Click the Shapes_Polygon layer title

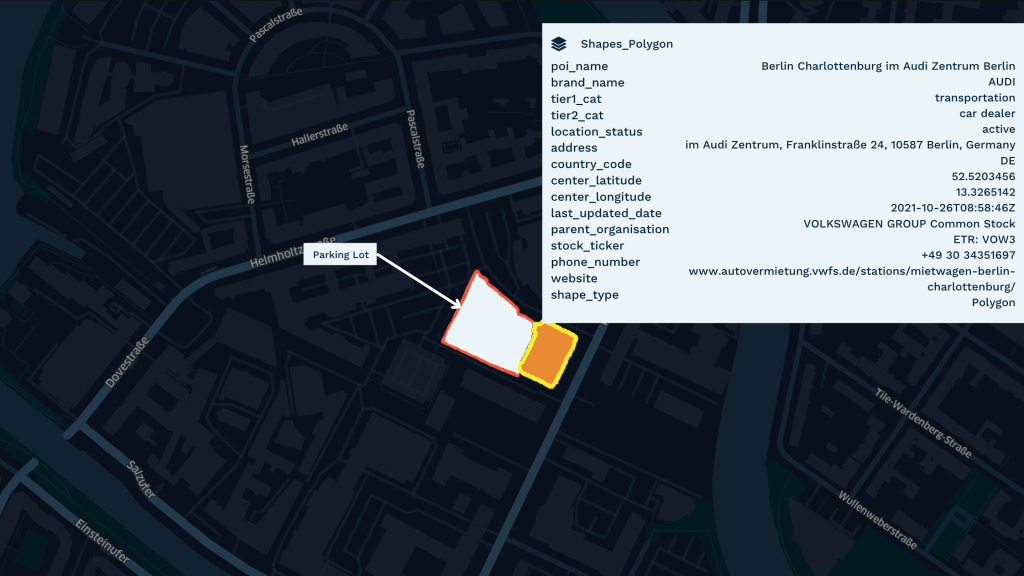626,44
